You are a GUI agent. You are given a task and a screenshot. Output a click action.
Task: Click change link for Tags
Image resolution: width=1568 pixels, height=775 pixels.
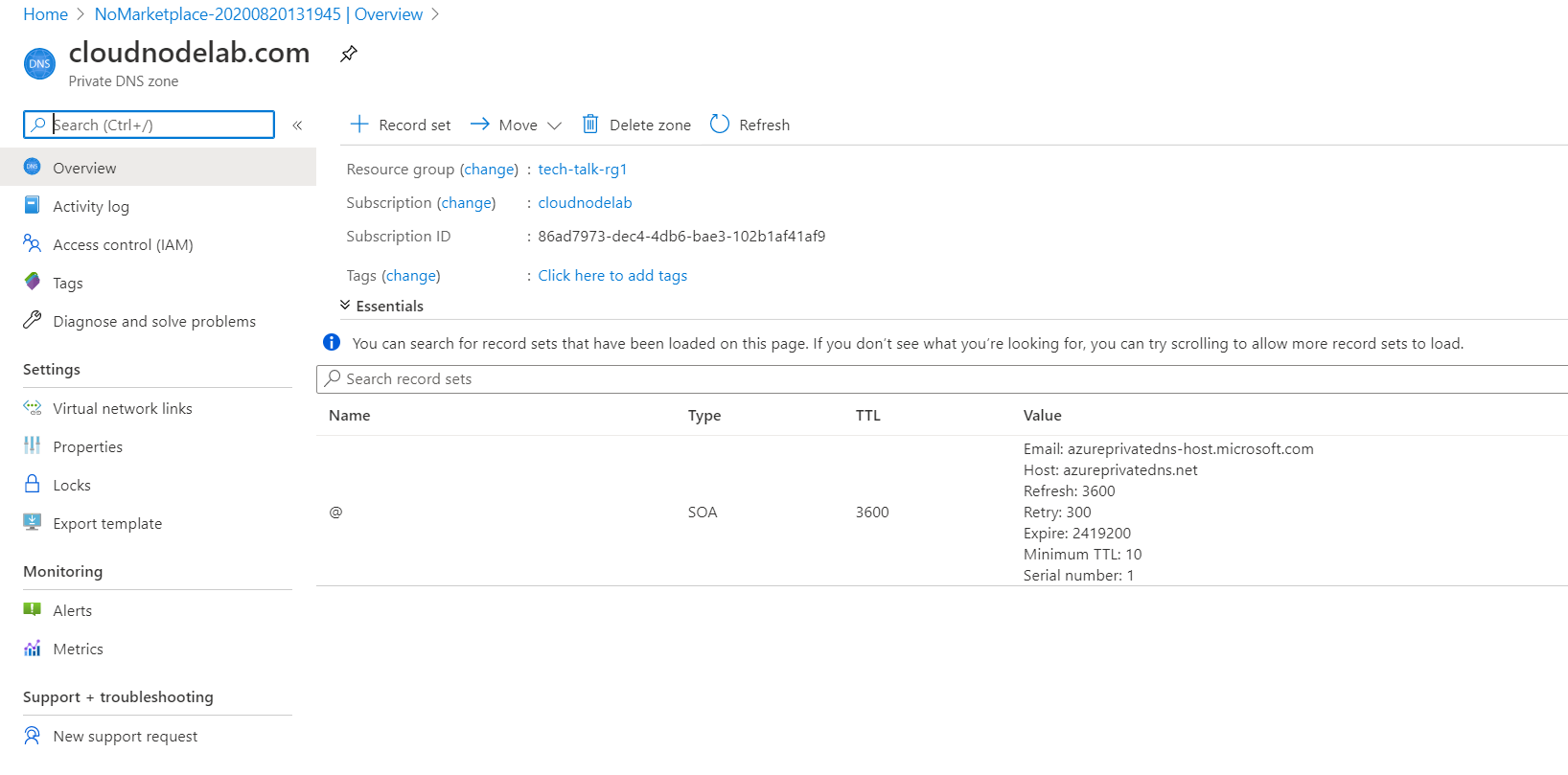pos(411,275)
